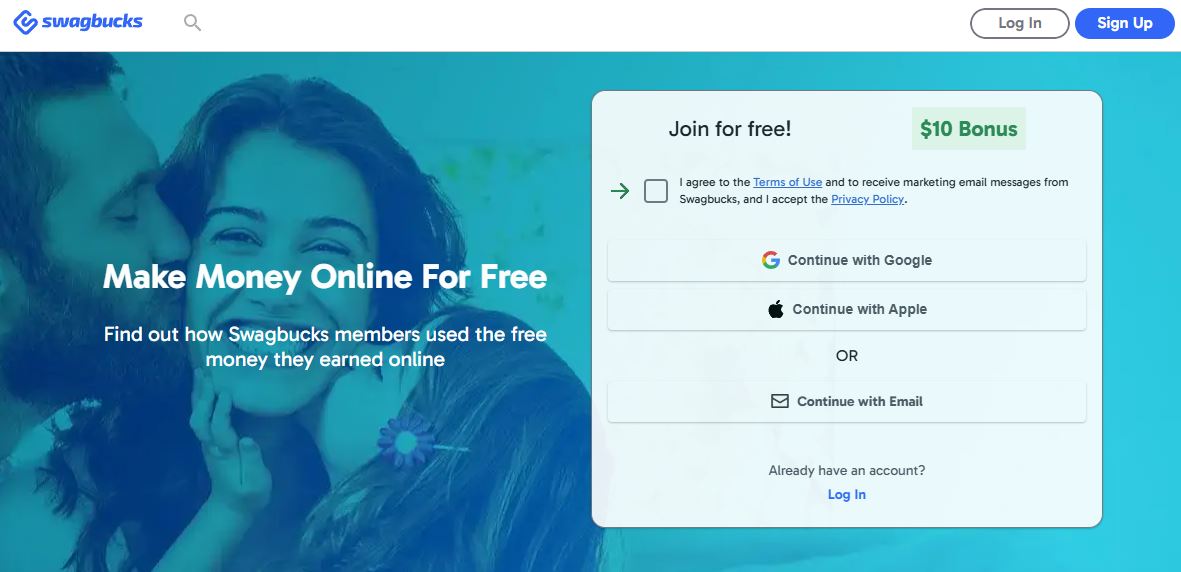This screenshot has width=1181, height=572.
Task: Click Log In link under Already have account
Action: tap(847, 494)
